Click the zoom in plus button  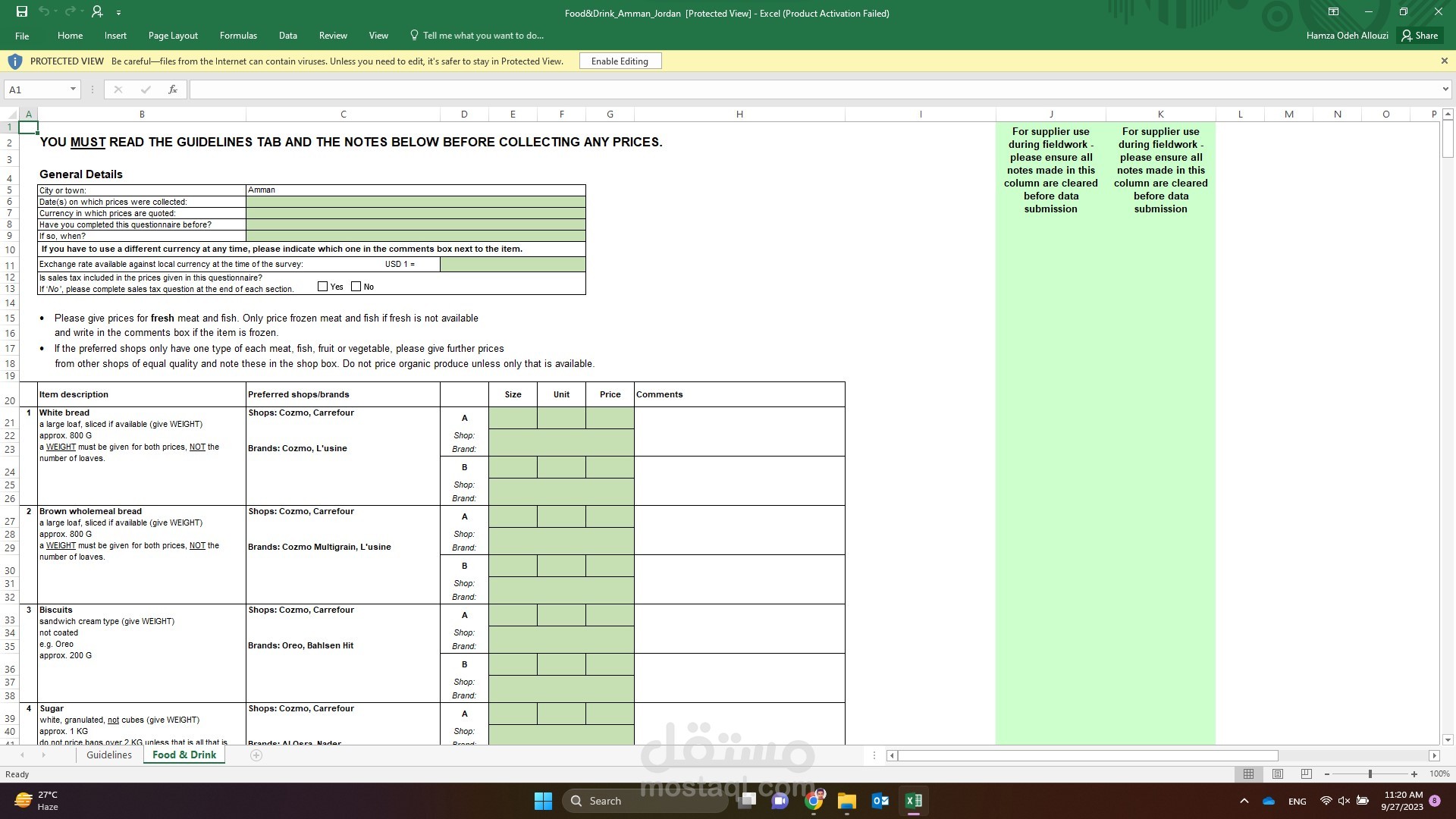click(x=1414, y=774)
